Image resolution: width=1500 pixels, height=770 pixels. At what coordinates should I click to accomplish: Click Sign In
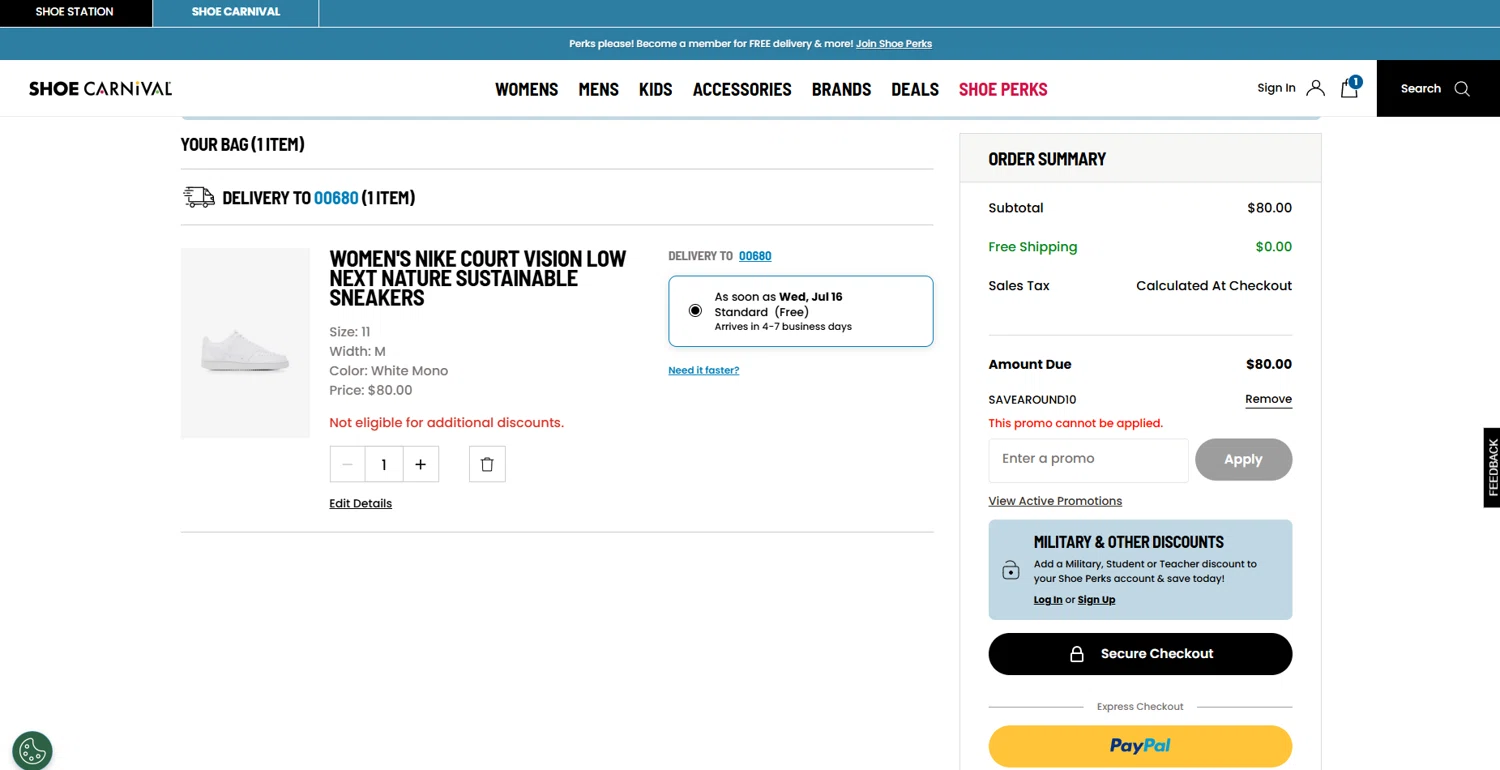1276,88
